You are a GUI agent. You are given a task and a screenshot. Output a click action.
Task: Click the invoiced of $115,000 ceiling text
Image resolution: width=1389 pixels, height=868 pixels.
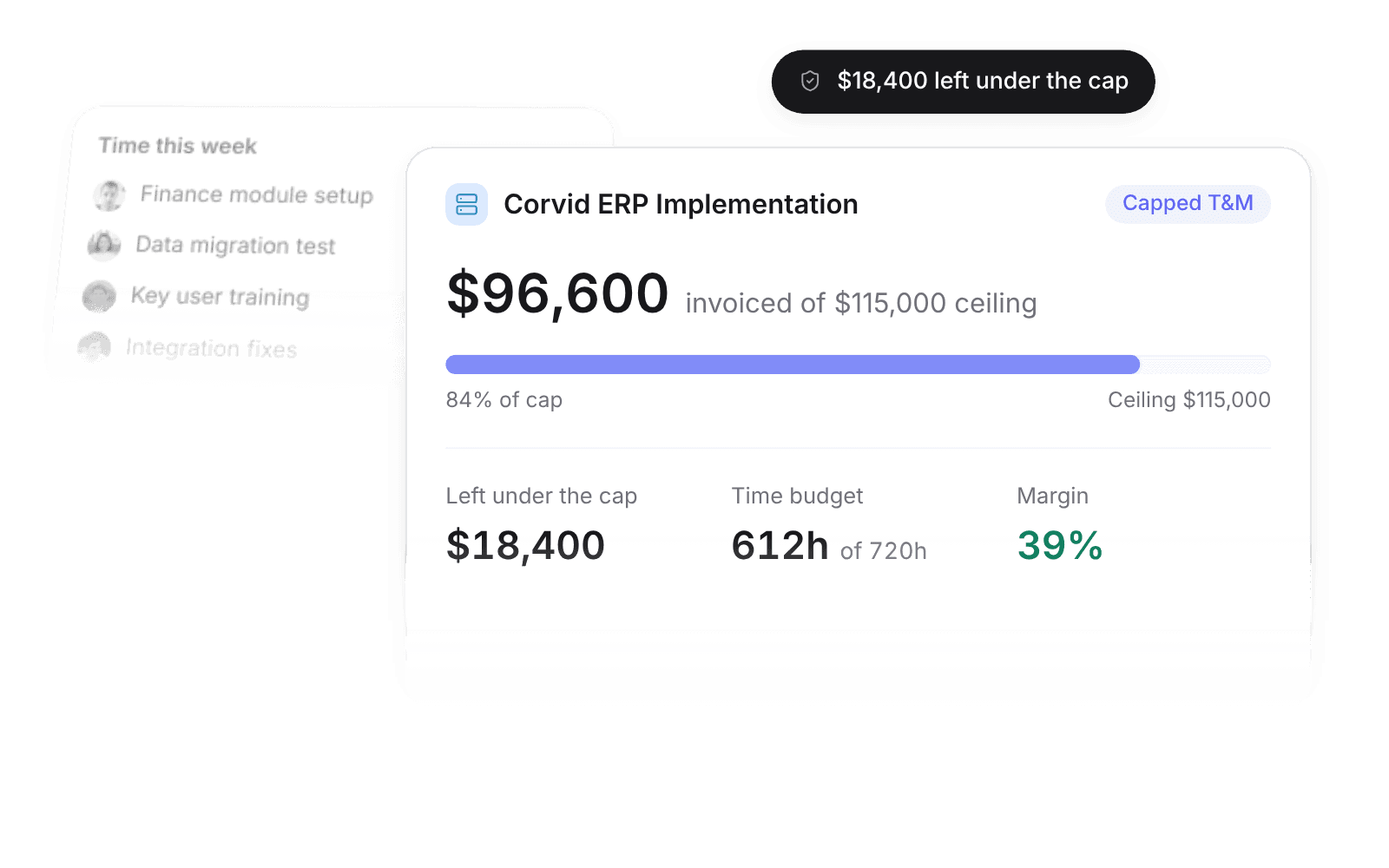point(861,304)
